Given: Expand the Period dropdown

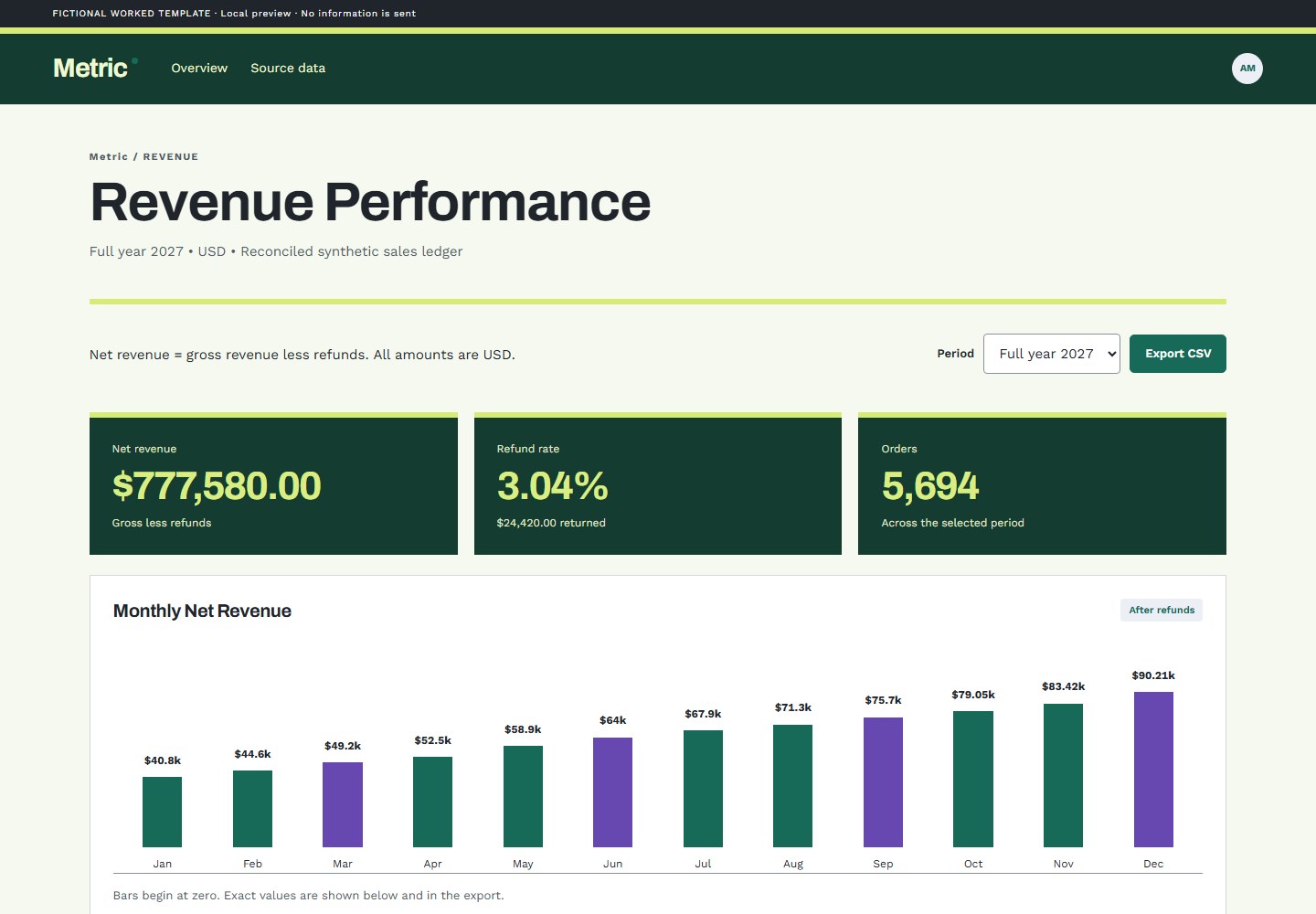Looking at the screenshot, I should (x=1052, y=354).
